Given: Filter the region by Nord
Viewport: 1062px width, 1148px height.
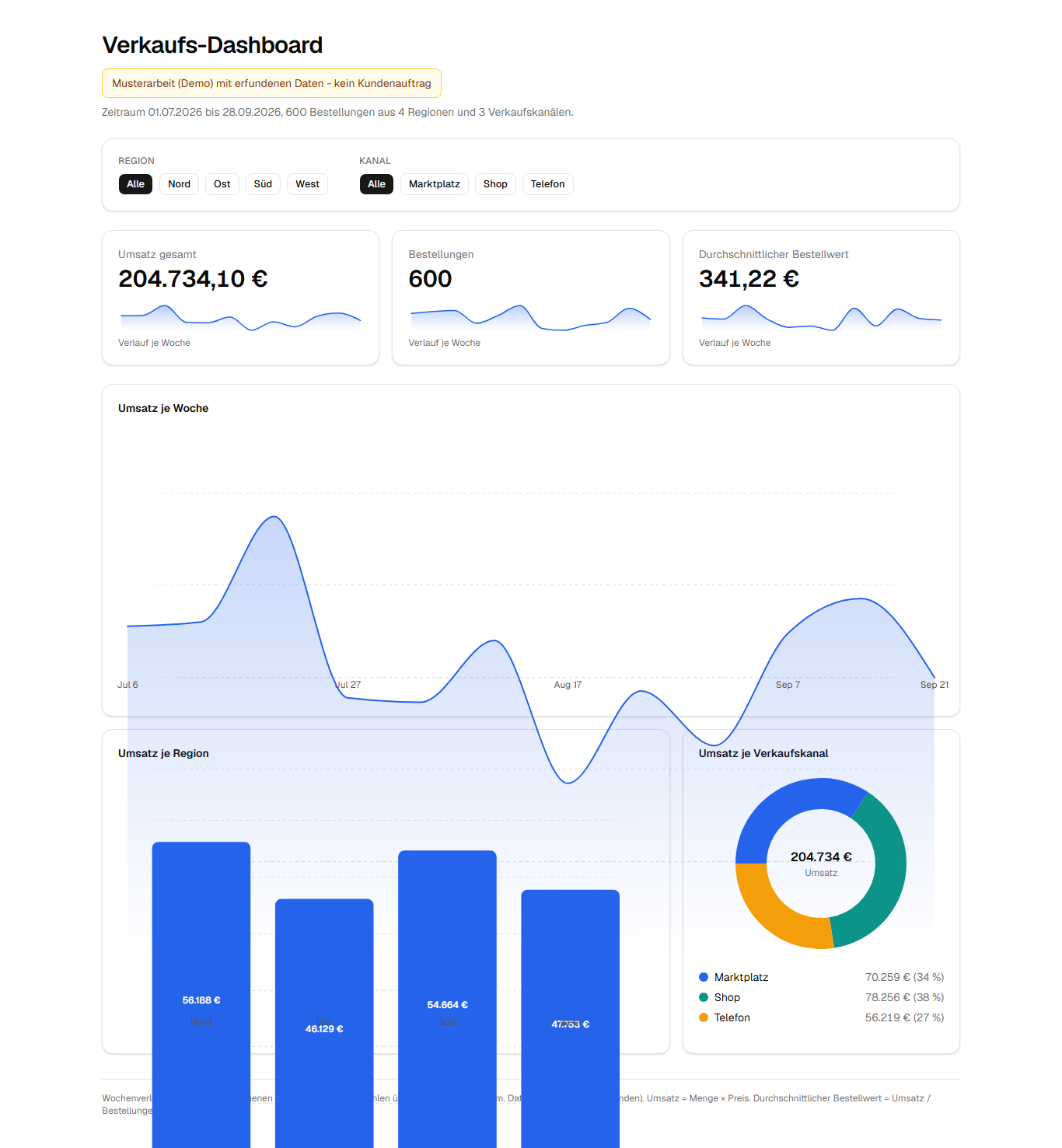Looking at the screenshot, I should 179,184.
